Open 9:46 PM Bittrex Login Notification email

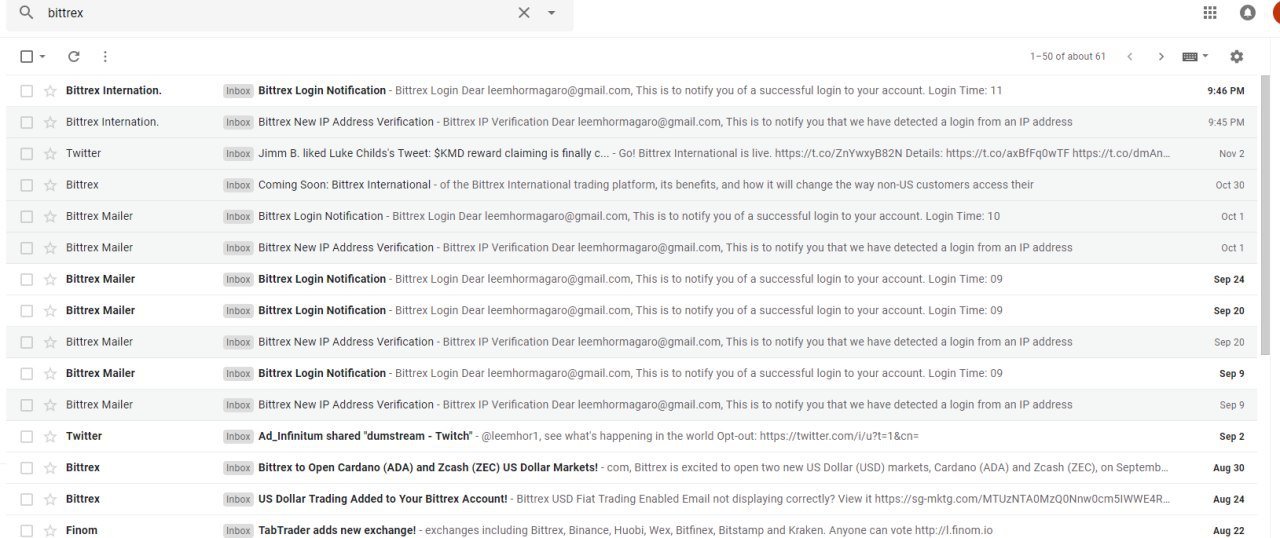coord(632,91)
